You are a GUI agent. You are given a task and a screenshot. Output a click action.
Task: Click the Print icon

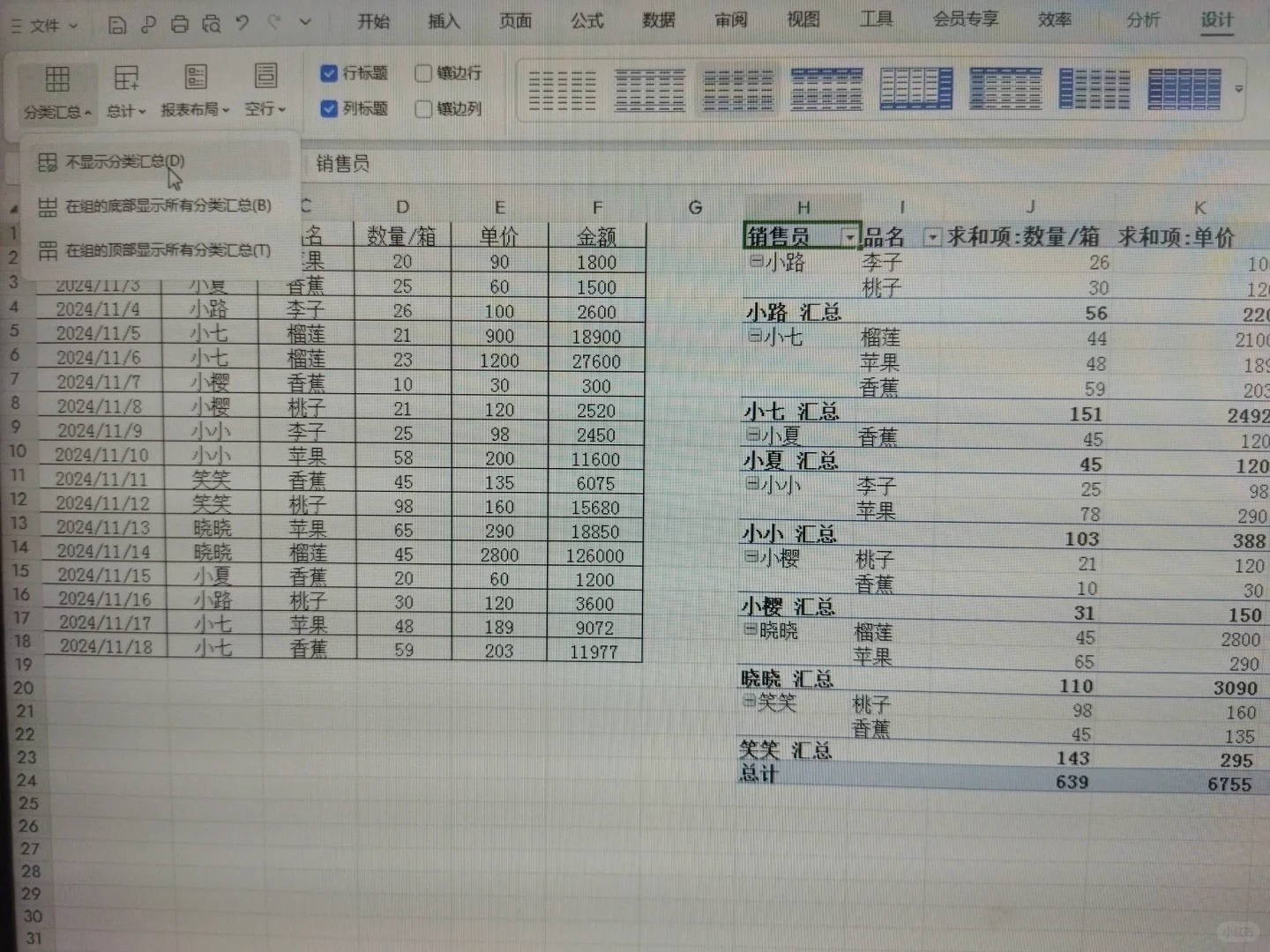click(x=179, y=25)
